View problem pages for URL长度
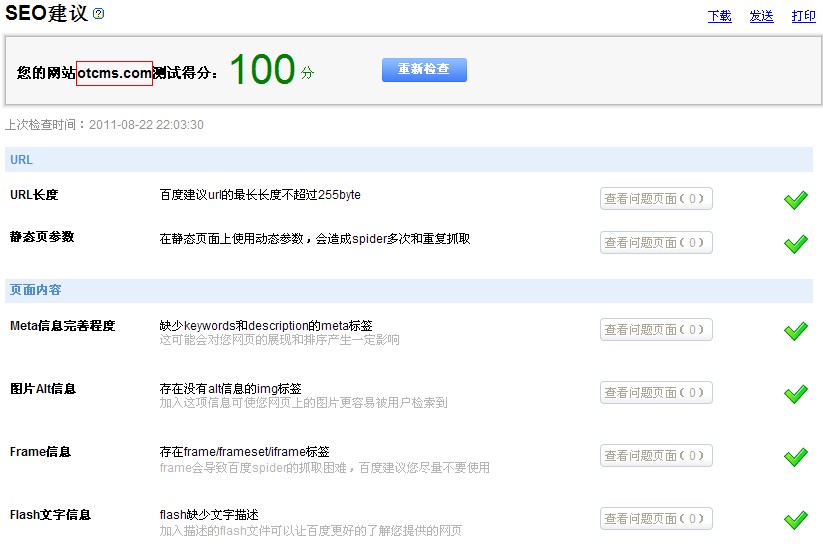Image resolution: width=823 pixels, height=550 pixels. click(656, 199)
